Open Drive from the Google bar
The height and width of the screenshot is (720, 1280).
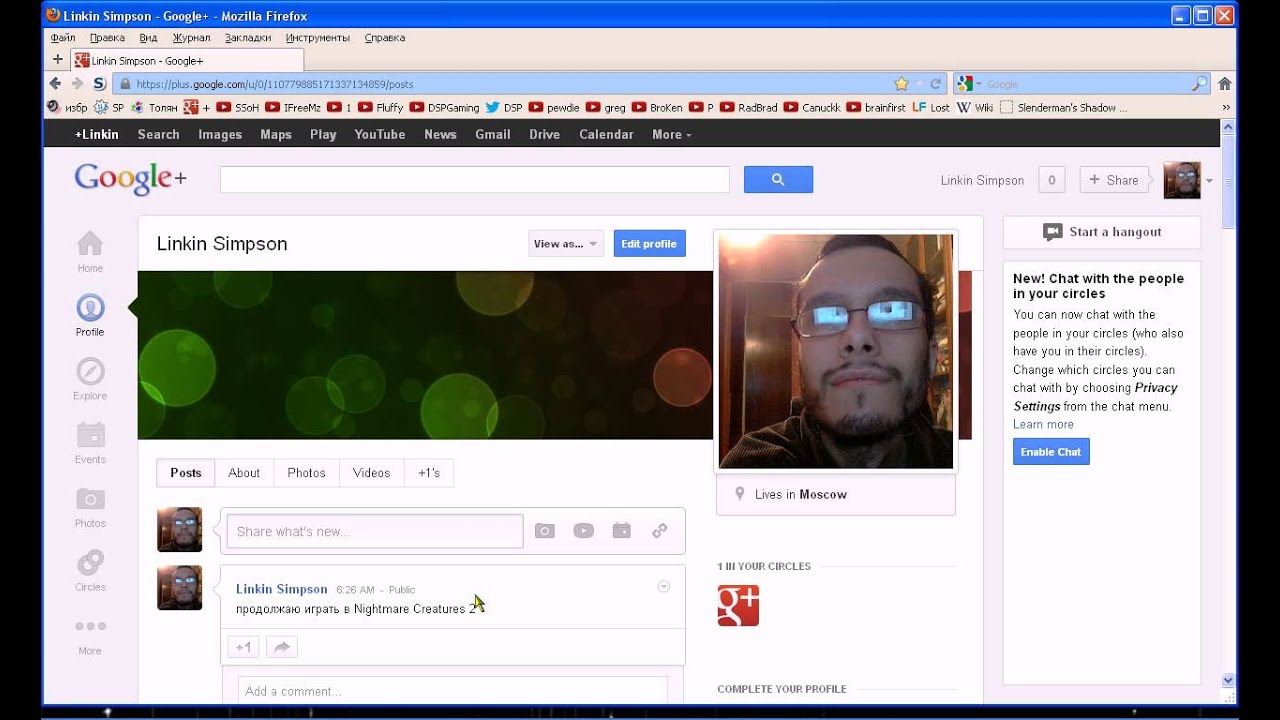(x=545, y=134)
